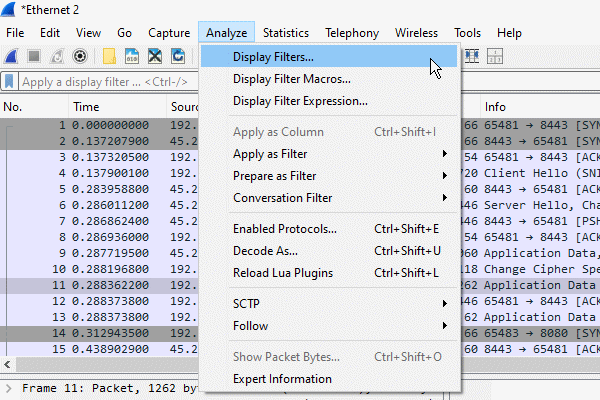Viewport: 600px width, 400px height.
Task: Select packet 3 at time 0.137320500
Action: (x=99, y=157)
